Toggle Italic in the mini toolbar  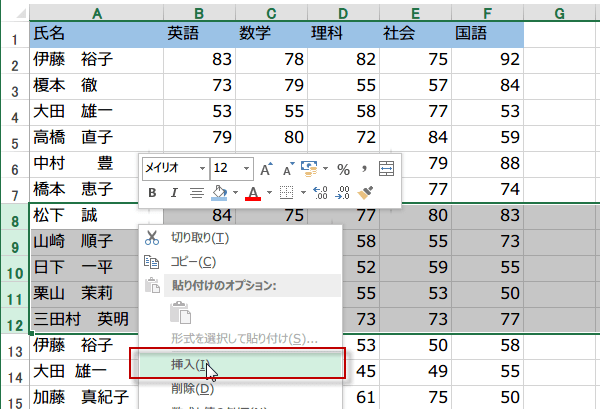(x=174, y=192)
